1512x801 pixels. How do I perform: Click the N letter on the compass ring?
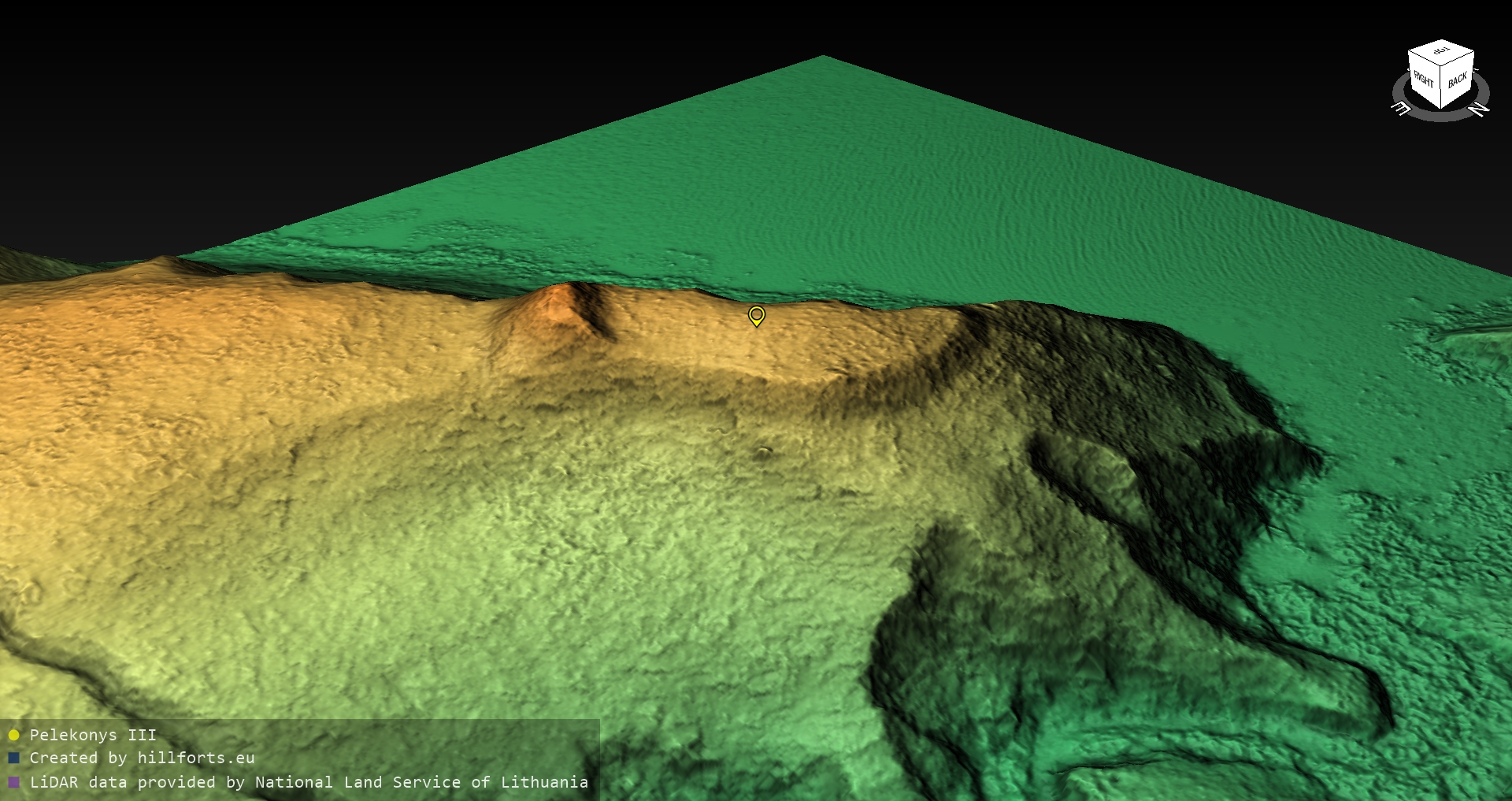(x=1480, y=109)
